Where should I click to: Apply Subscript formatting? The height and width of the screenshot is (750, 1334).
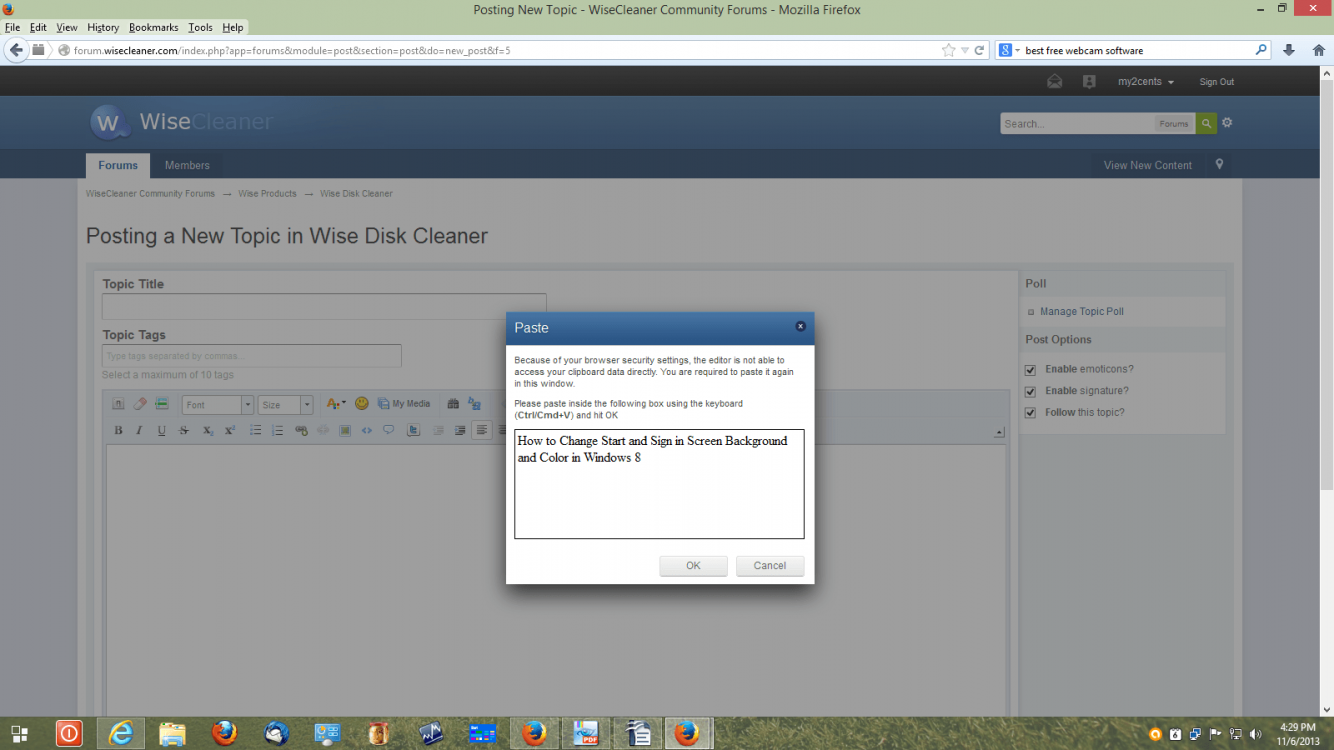pos(208,430)
